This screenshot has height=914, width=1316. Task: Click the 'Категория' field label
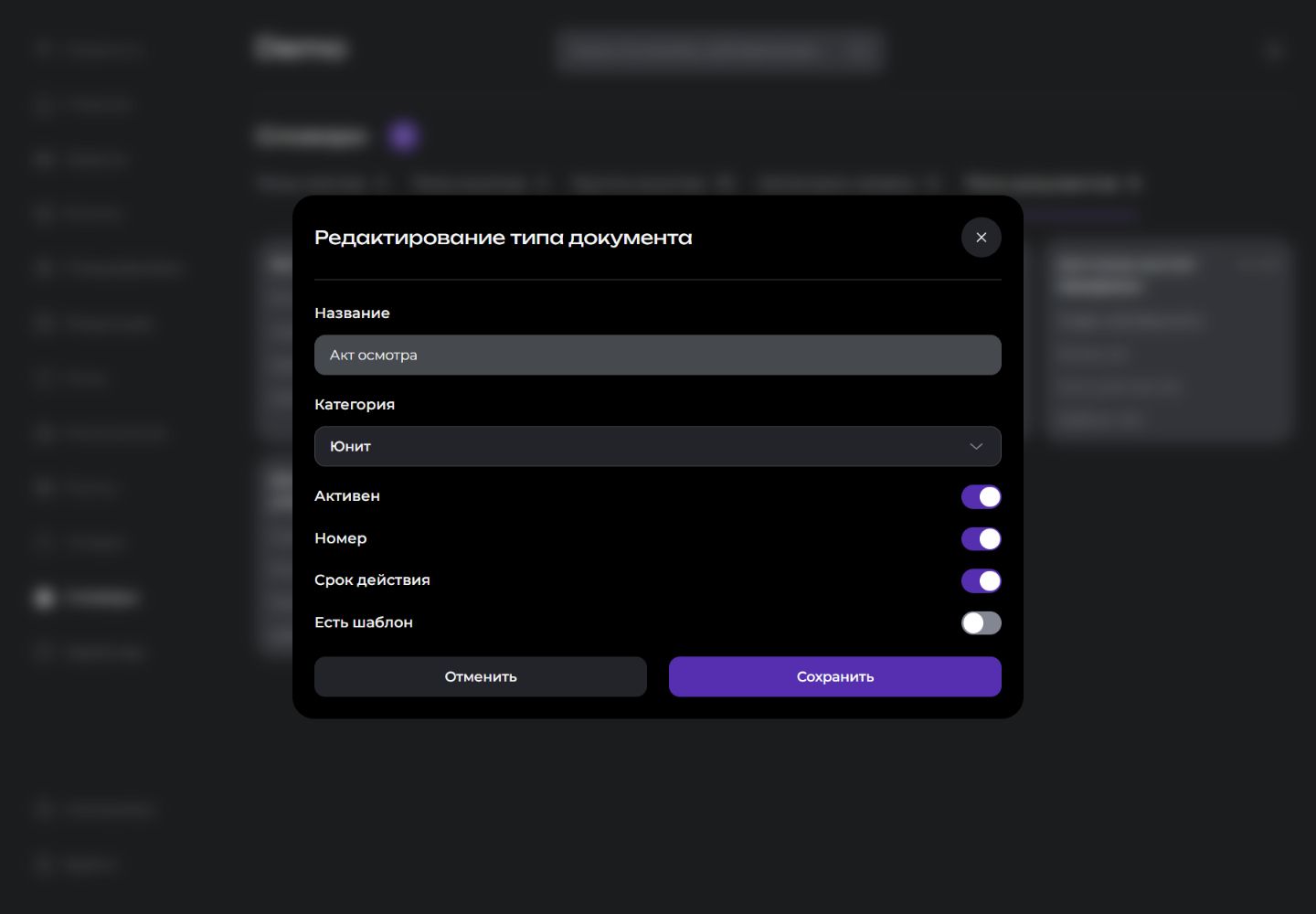(x=355, y=404)
